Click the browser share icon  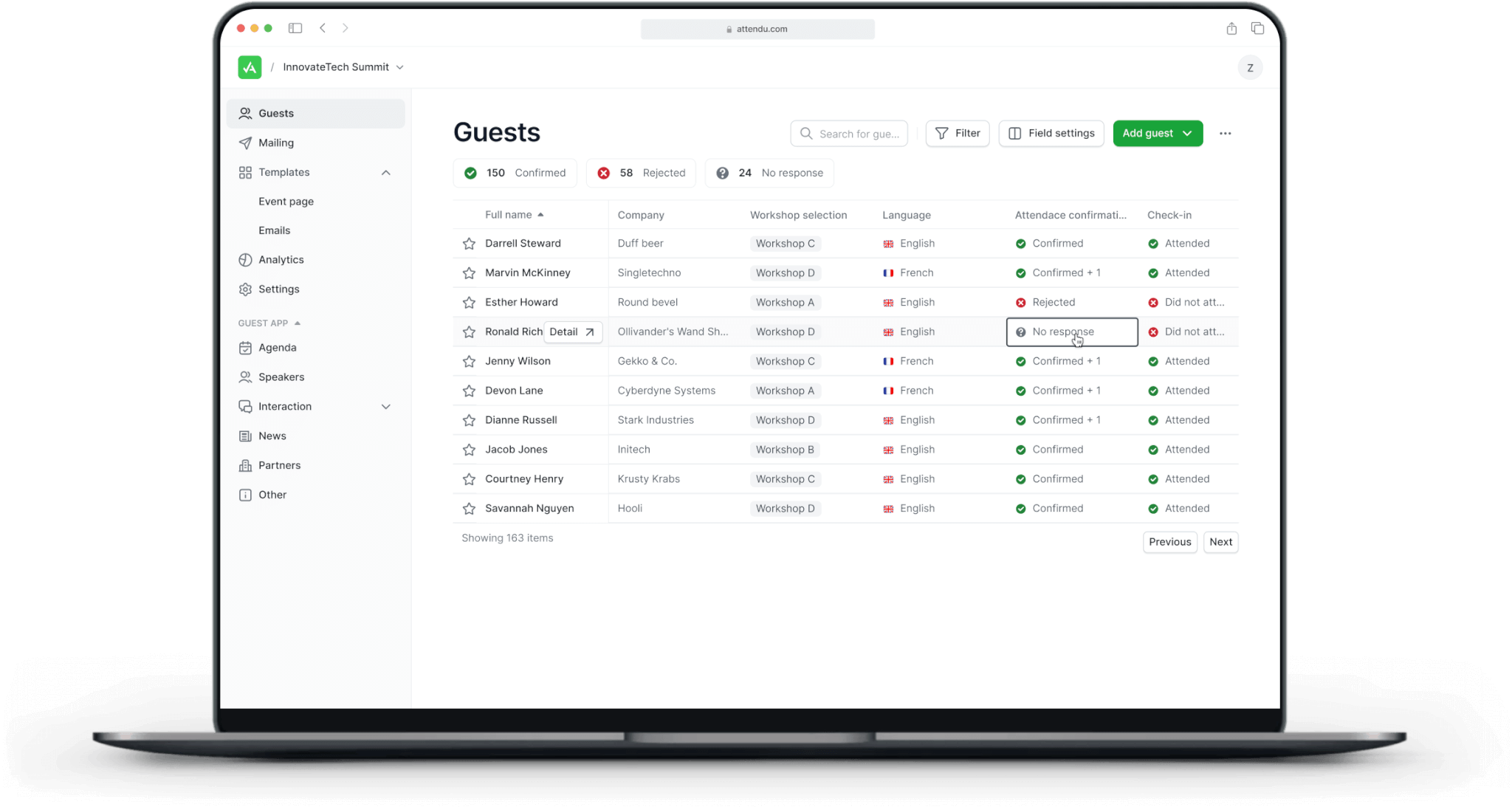[x=1231, y=28]
